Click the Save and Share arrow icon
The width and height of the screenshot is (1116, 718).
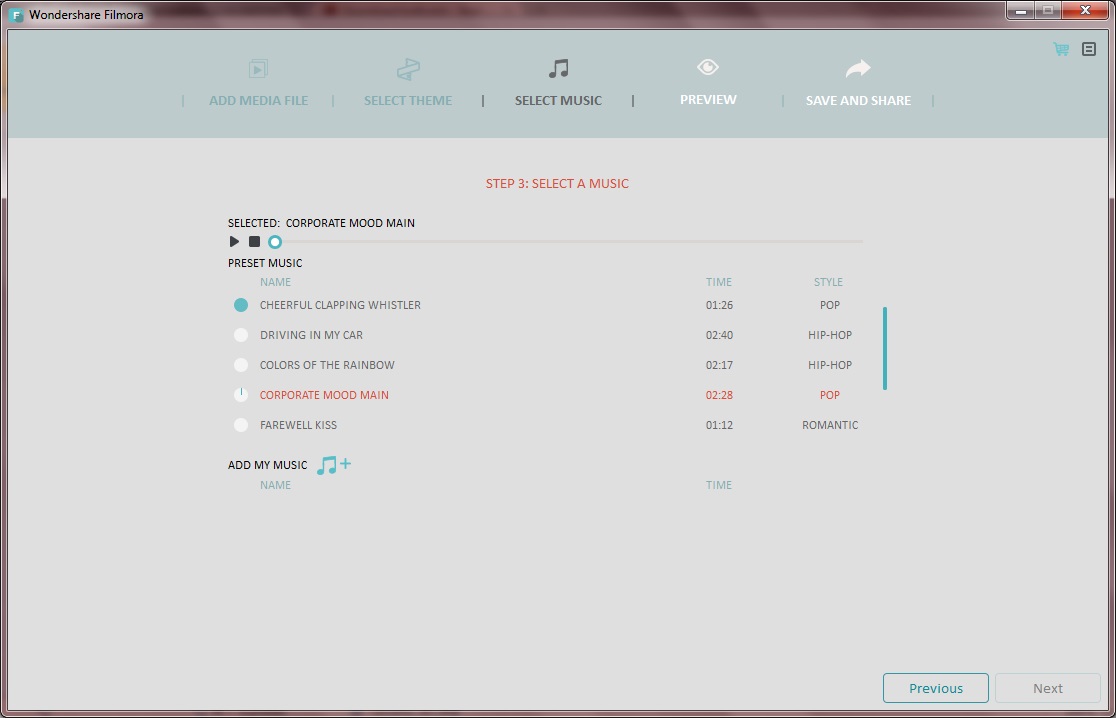[x=857, y=68]
